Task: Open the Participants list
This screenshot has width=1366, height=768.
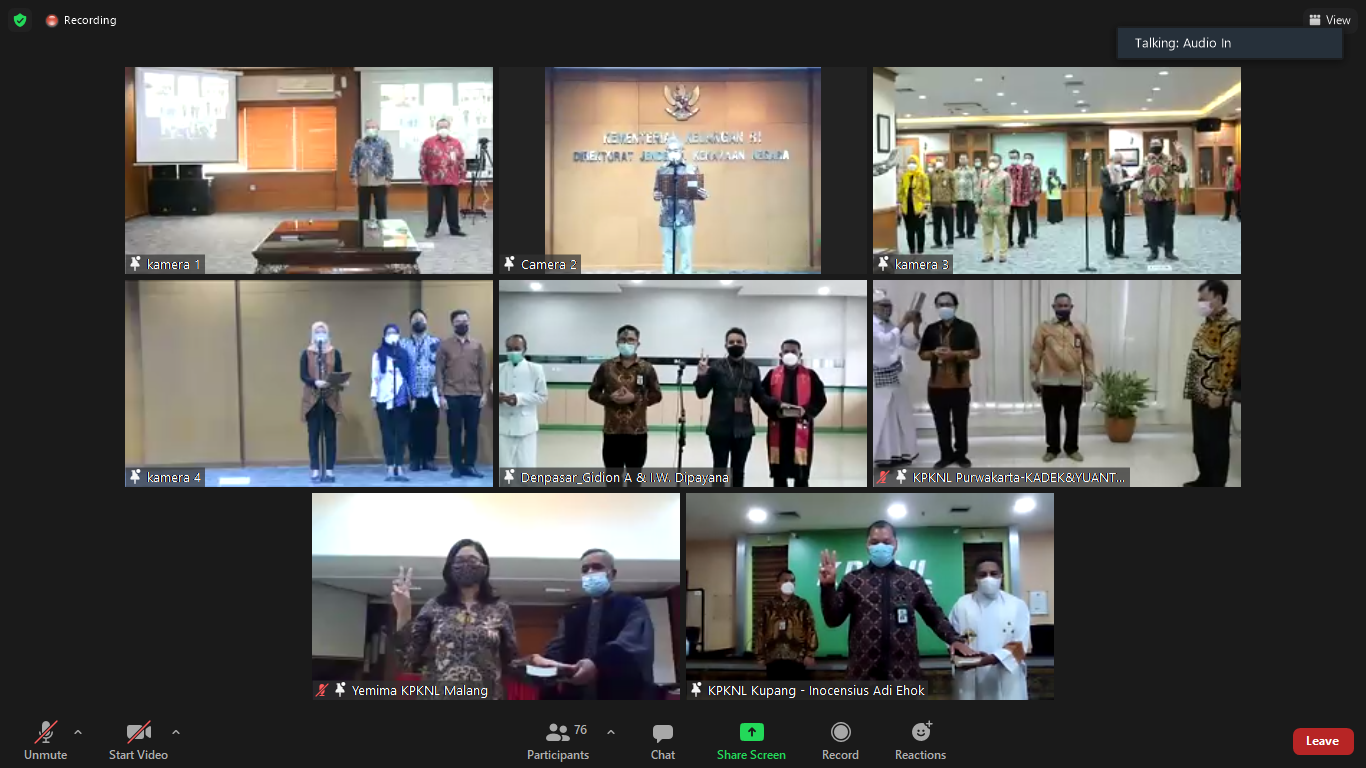Action: point(558,741)
